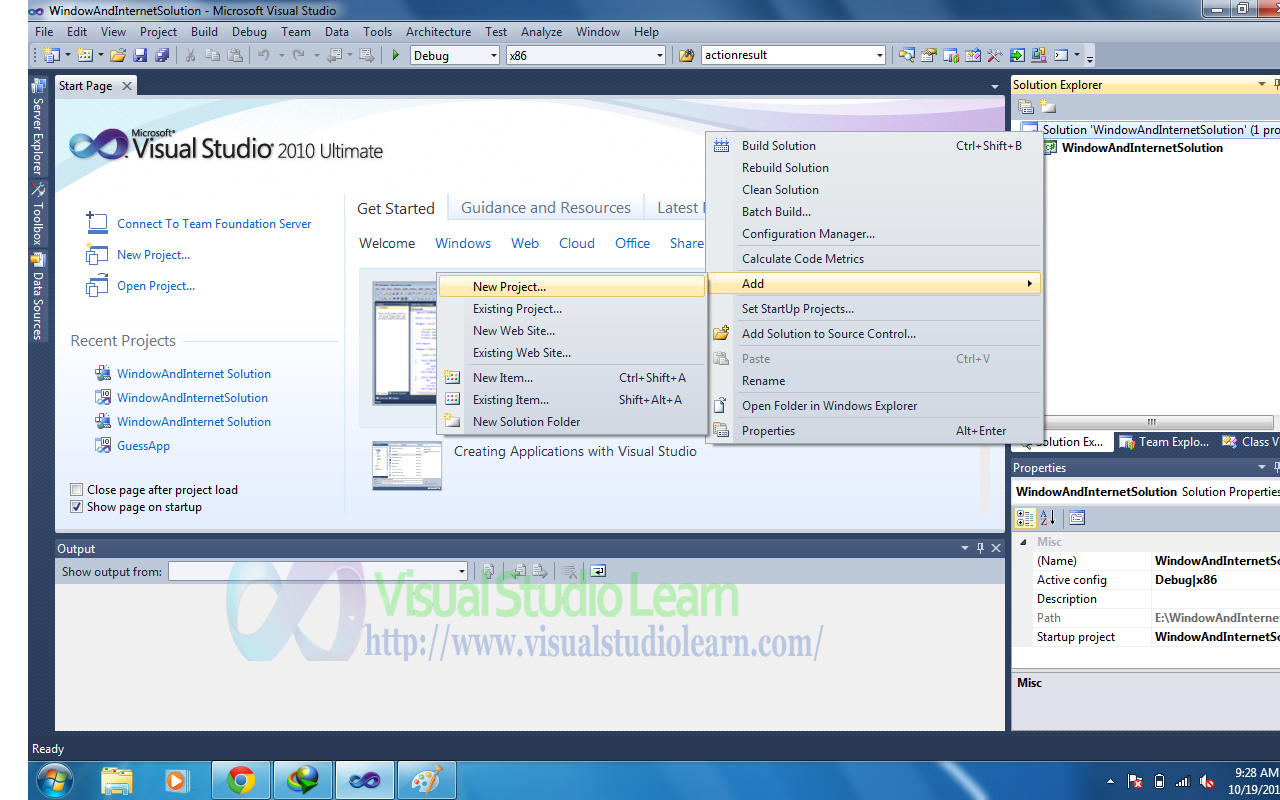Open the Toolbox hammer-and-wrench toolbar icon
The width and height of the screenshot is (1280, 800).
tap(994, 55)
